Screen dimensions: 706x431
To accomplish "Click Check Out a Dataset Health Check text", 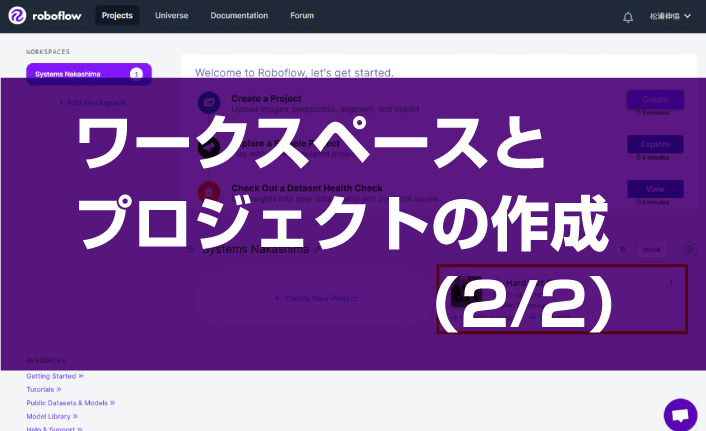I will pos(307,188).
